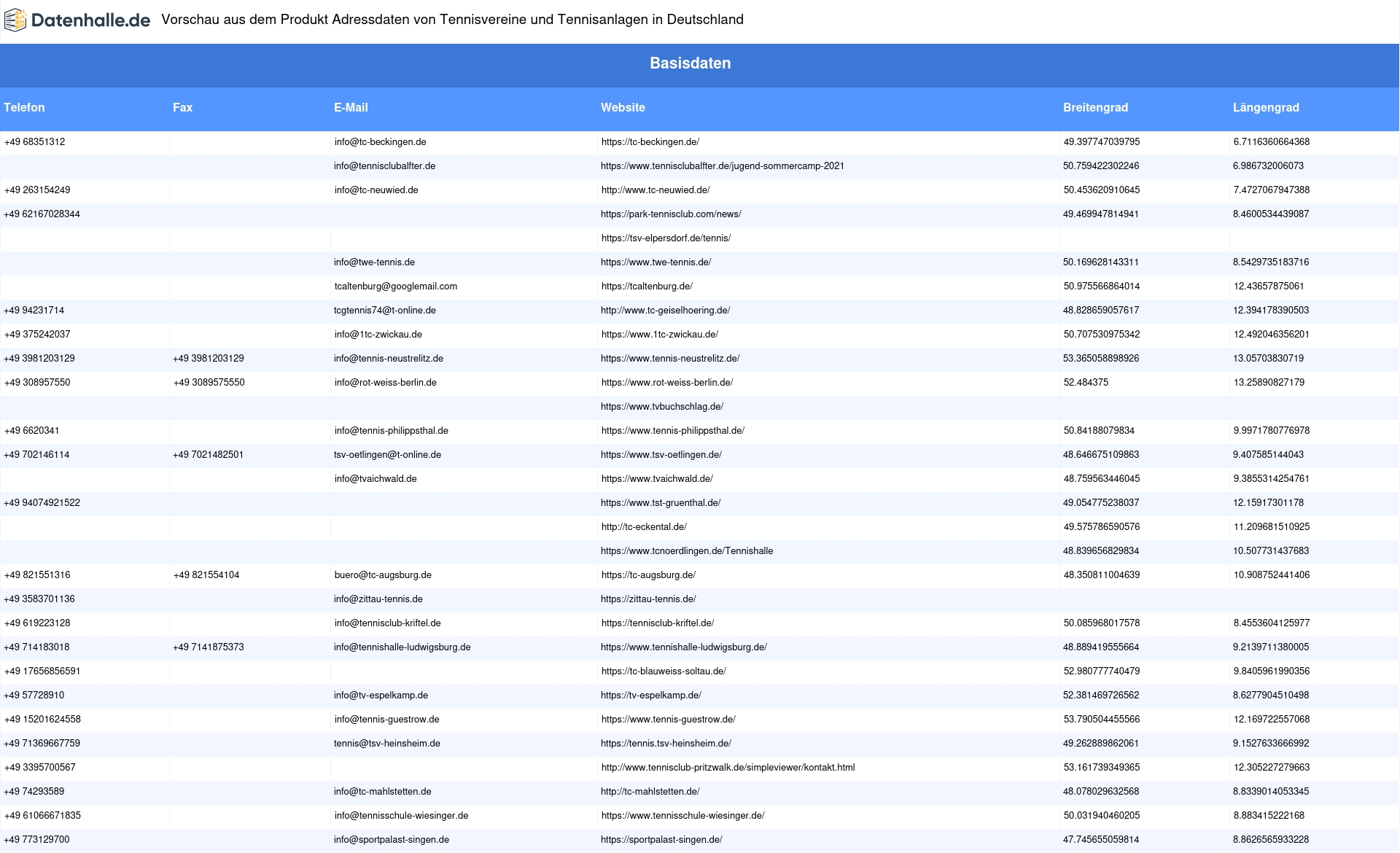Select latitude value 52.484375
The height and width of the screenshot is (853, 1400).
click(x=1086, y=383)
